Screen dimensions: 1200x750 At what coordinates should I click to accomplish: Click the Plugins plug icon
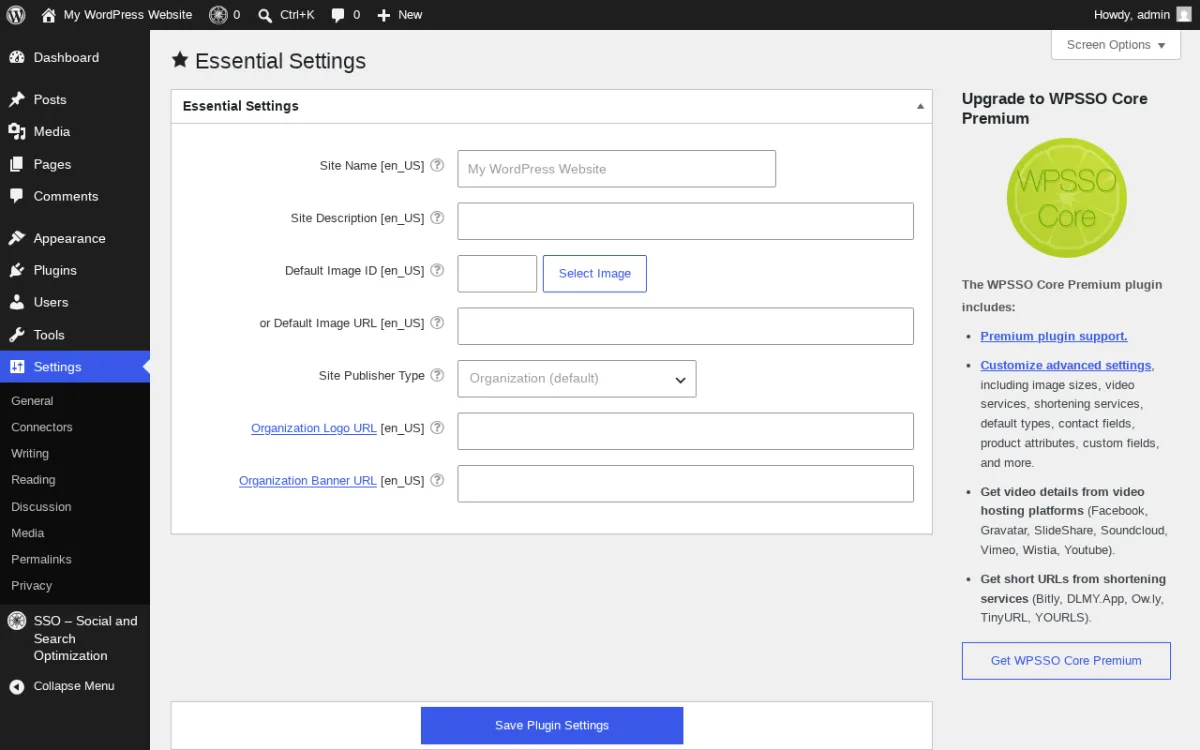click(x=17, y=270)
